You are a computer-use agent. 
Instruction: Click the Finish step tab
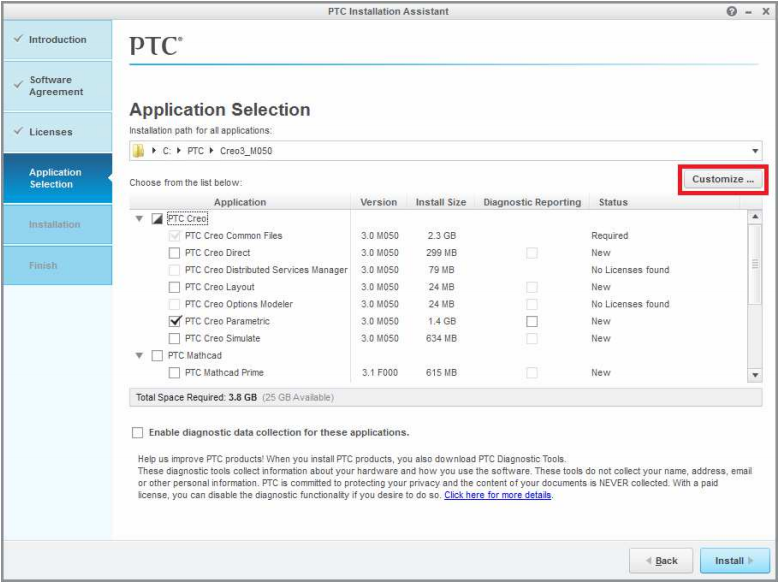(x=58, y=266)
